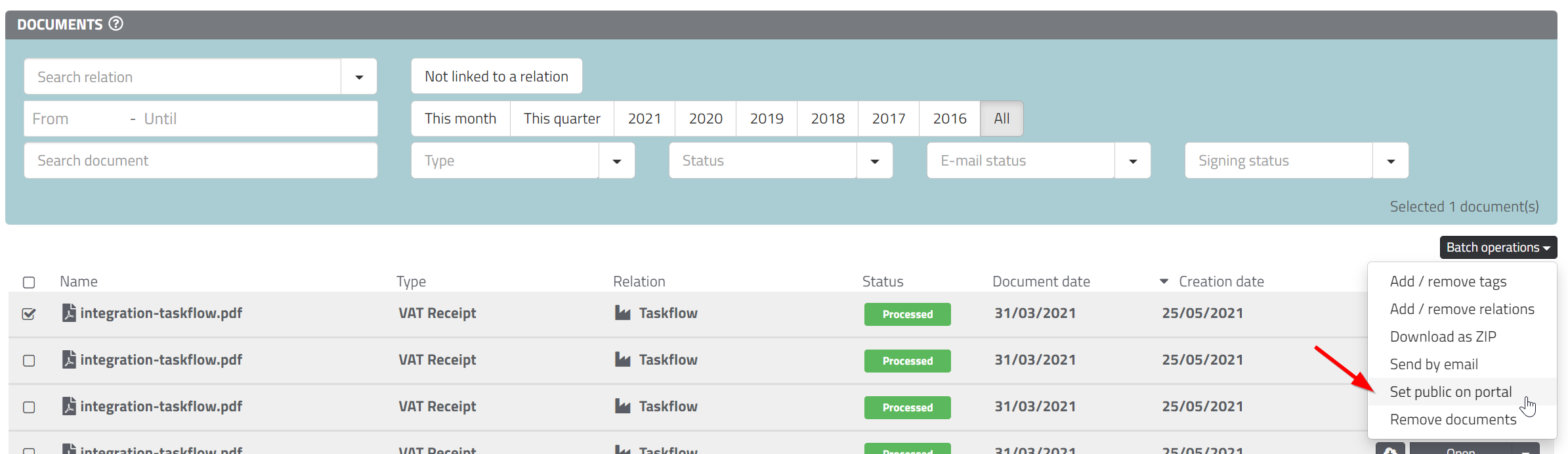This screenshot has width=1568, height=454.
Task: Click the Taskflow relation icon in second row
Action: [x=622, y=360]
